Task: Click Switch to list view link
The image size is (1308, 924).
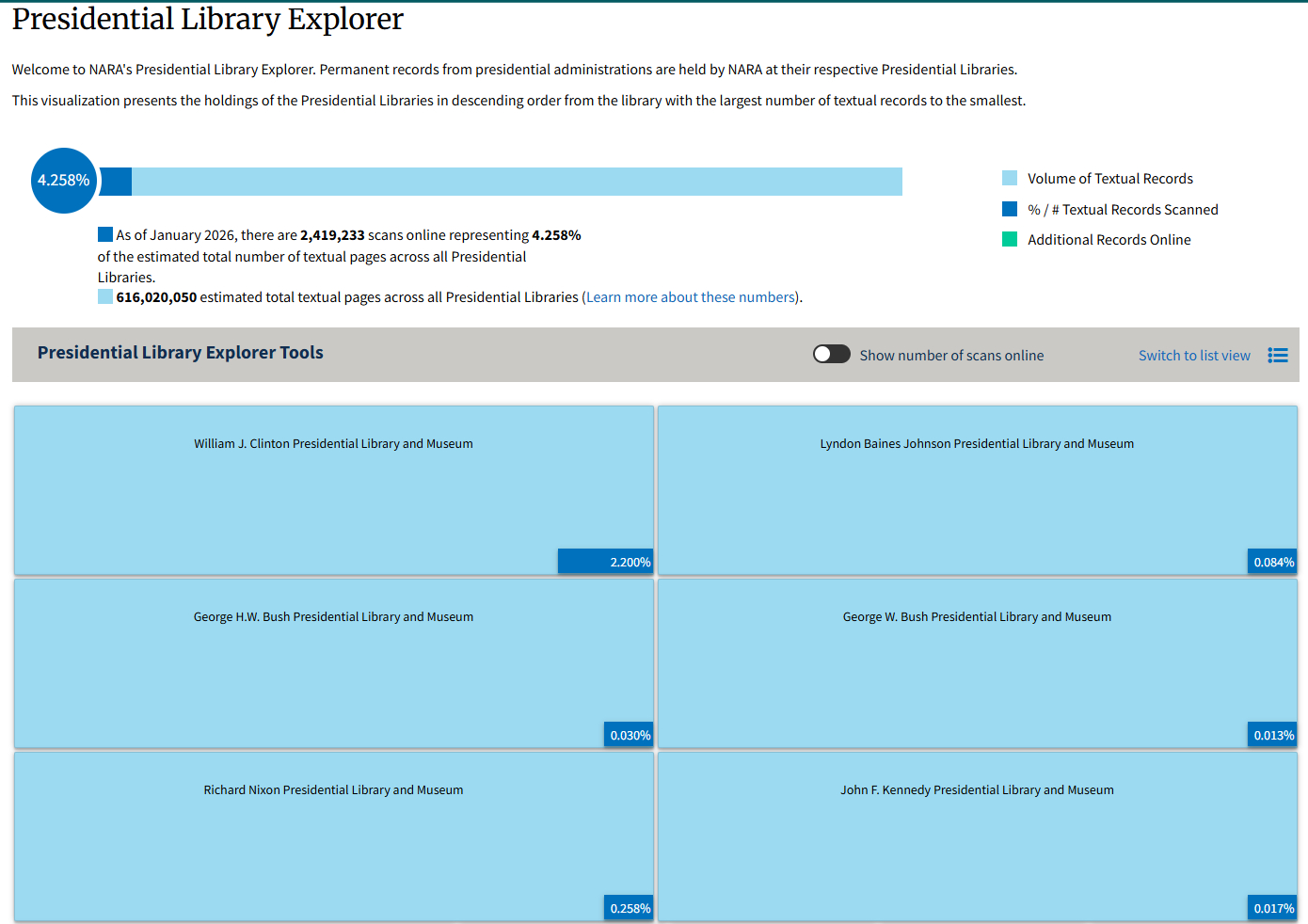Action: coord(1193,356)
